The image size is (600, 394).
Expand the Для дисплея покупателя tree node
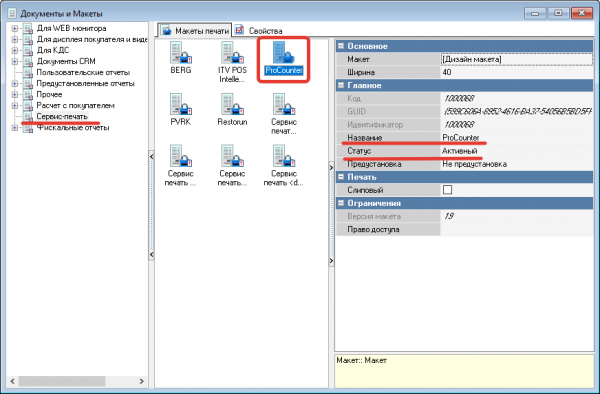[15, 39]
